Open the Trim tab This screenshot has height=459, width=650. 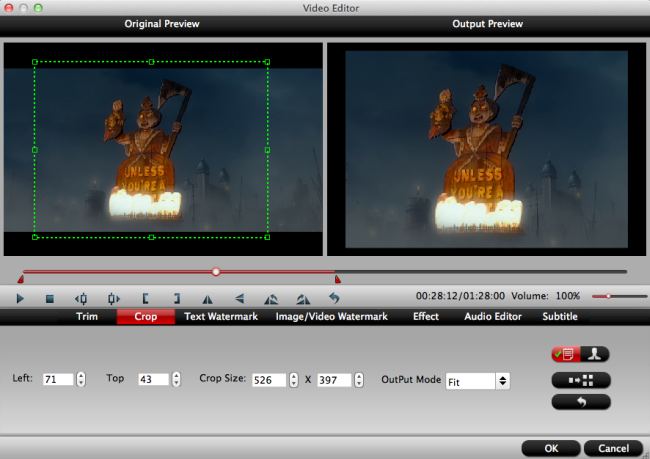point(87,316)
